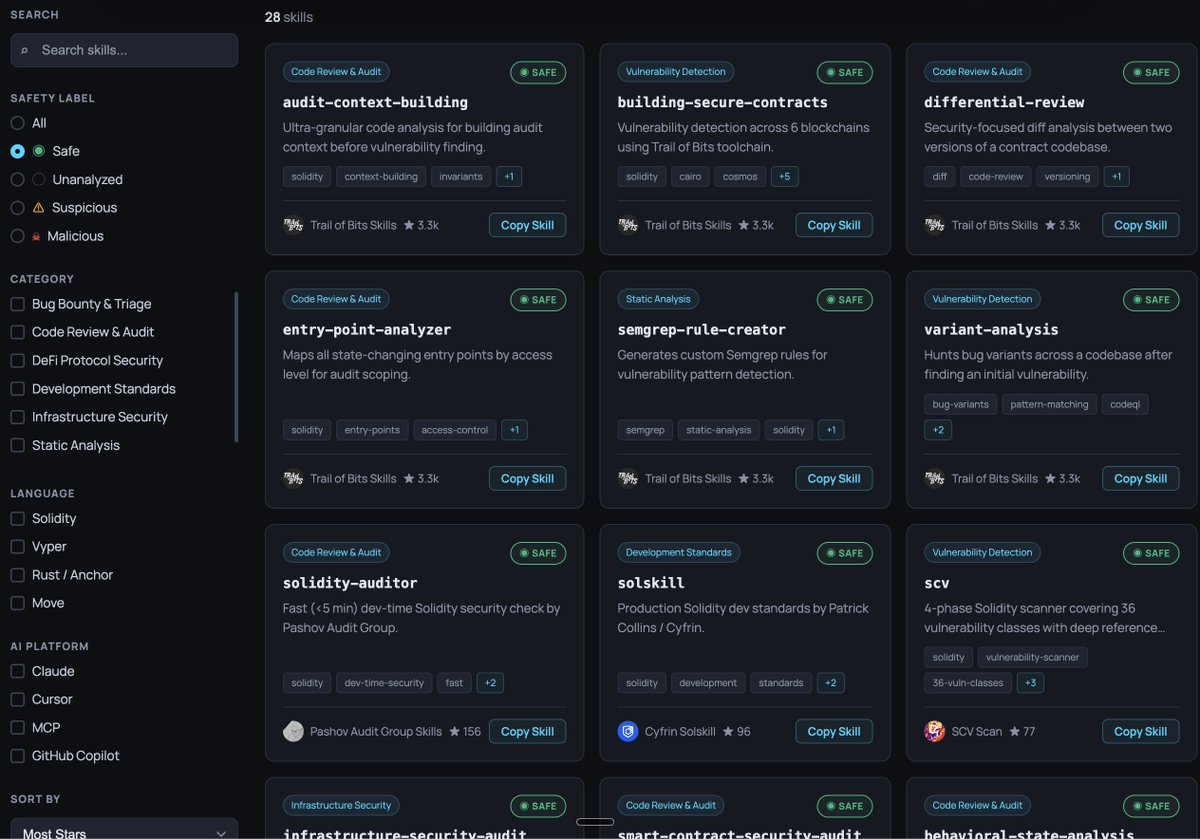The width and height of the screenshot is (1200, 839).
Task: Expand +2 tags on variant-analysis card
Action: [938, 430]
